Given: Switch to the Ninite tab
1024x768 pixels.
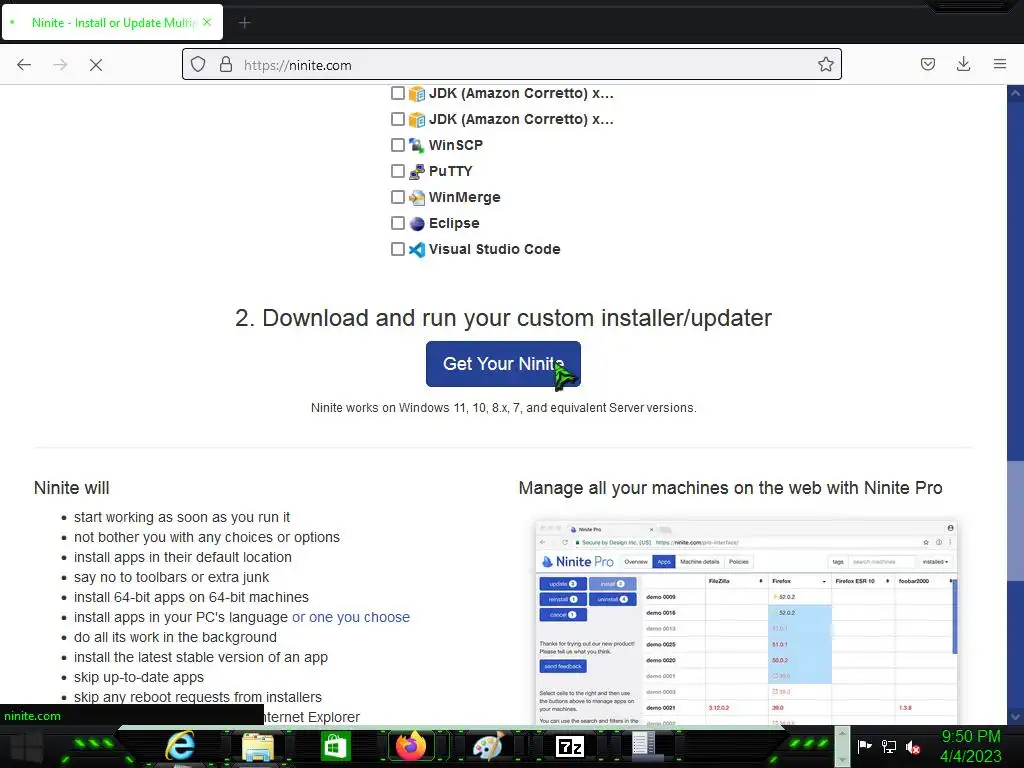Looking at the screenshot, I should 112,23.
